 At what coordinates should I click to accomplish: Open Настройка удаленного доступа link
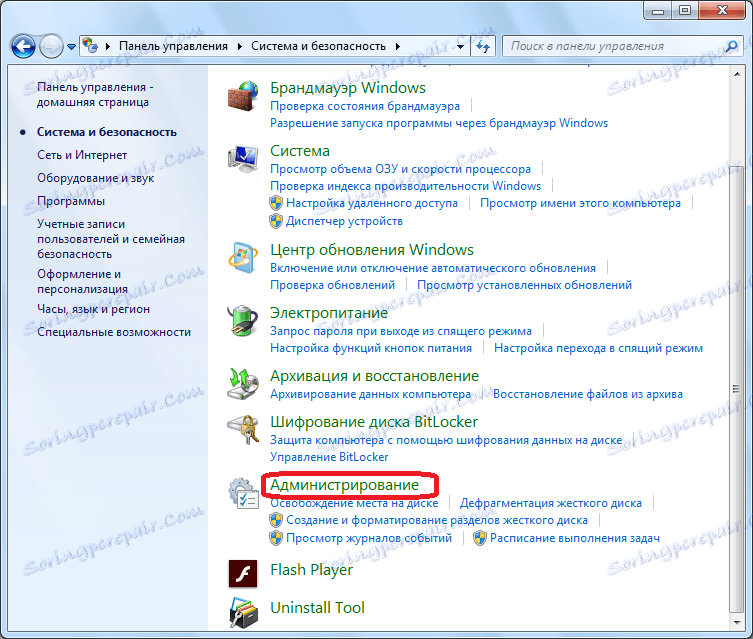point(372,204)
